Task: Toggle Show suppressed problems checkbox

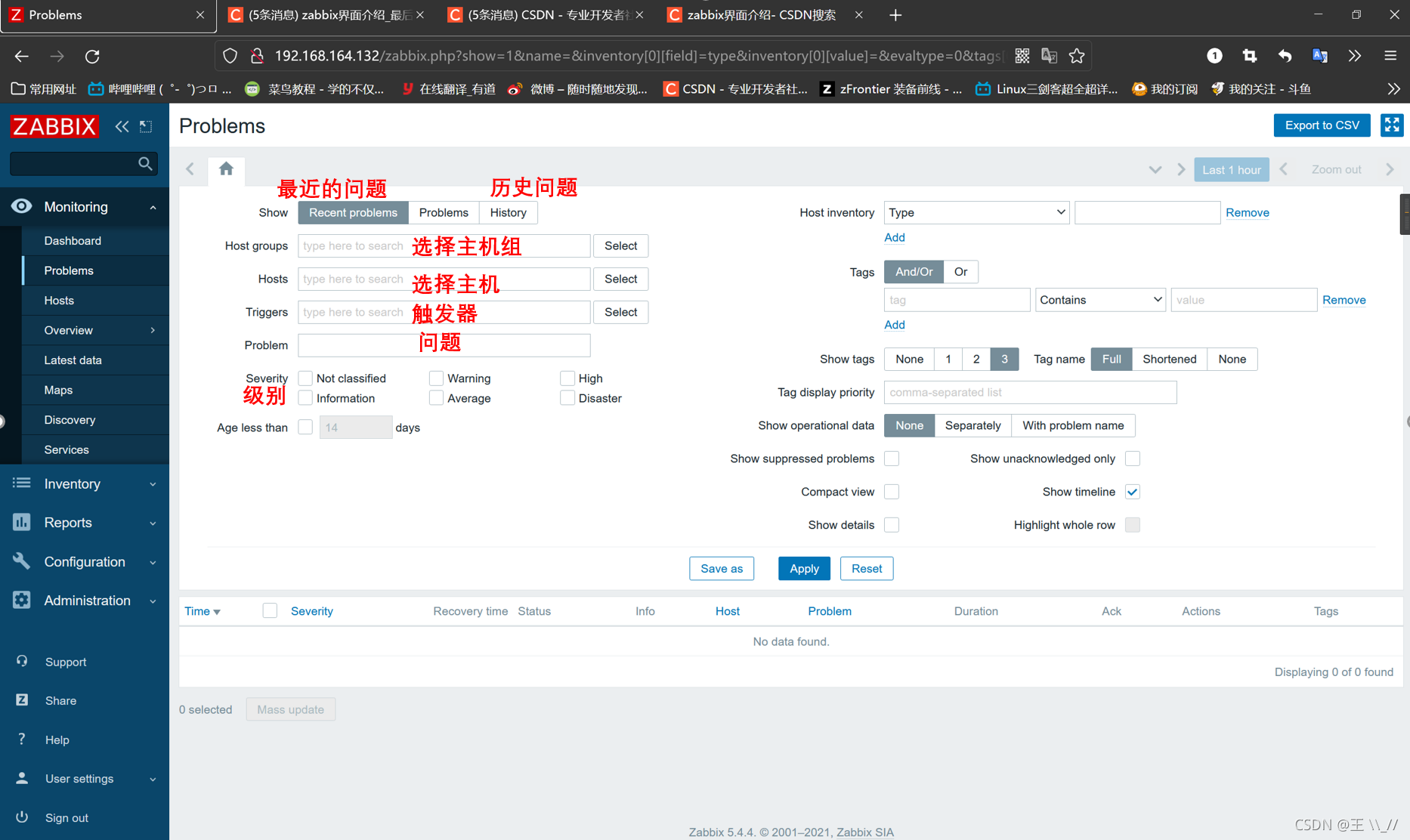Action: click(x=892, y=459)
